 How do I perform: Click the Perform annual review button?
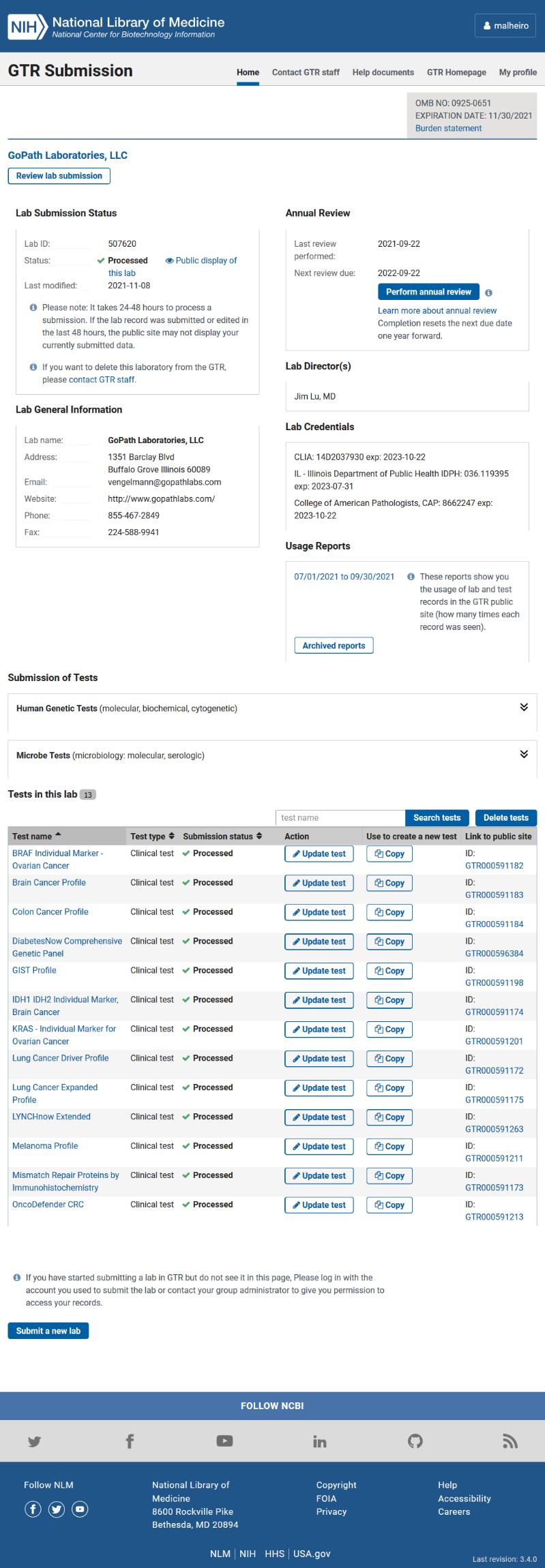428,292
